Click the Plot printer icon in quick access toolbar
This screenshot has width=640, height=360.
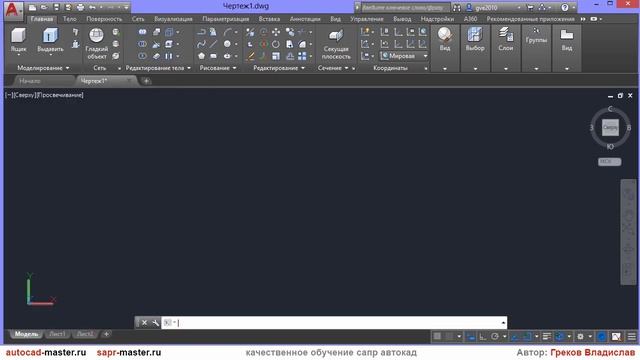80,7
